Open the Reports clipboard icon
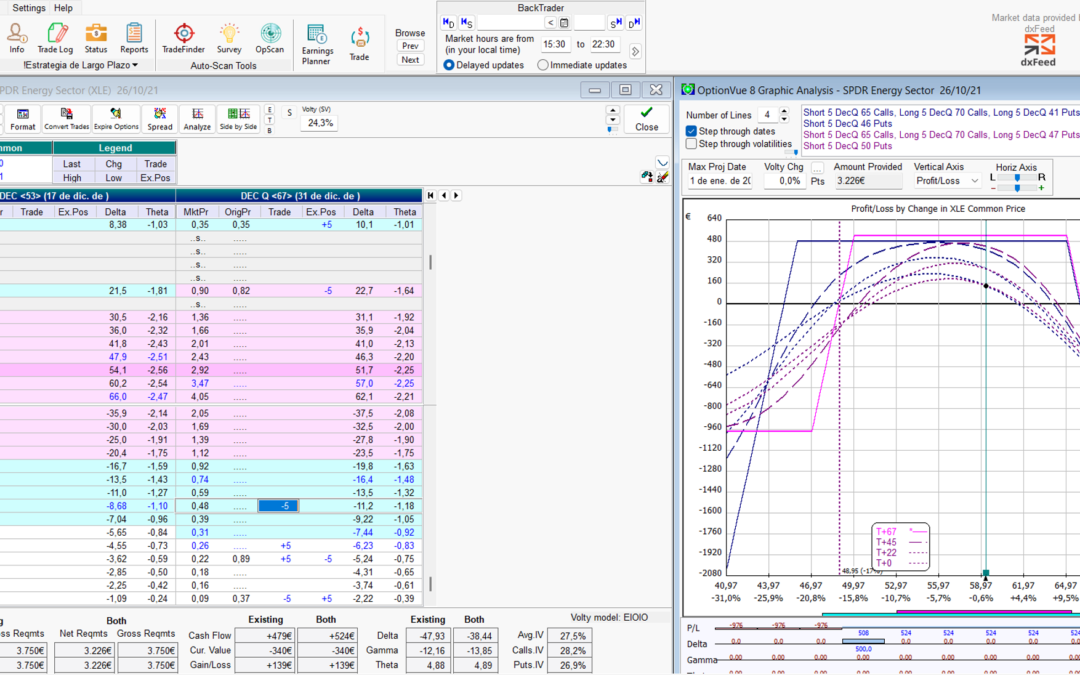Screen dimensions: 1080x675 pyautogui.click(x=134, y=37)
